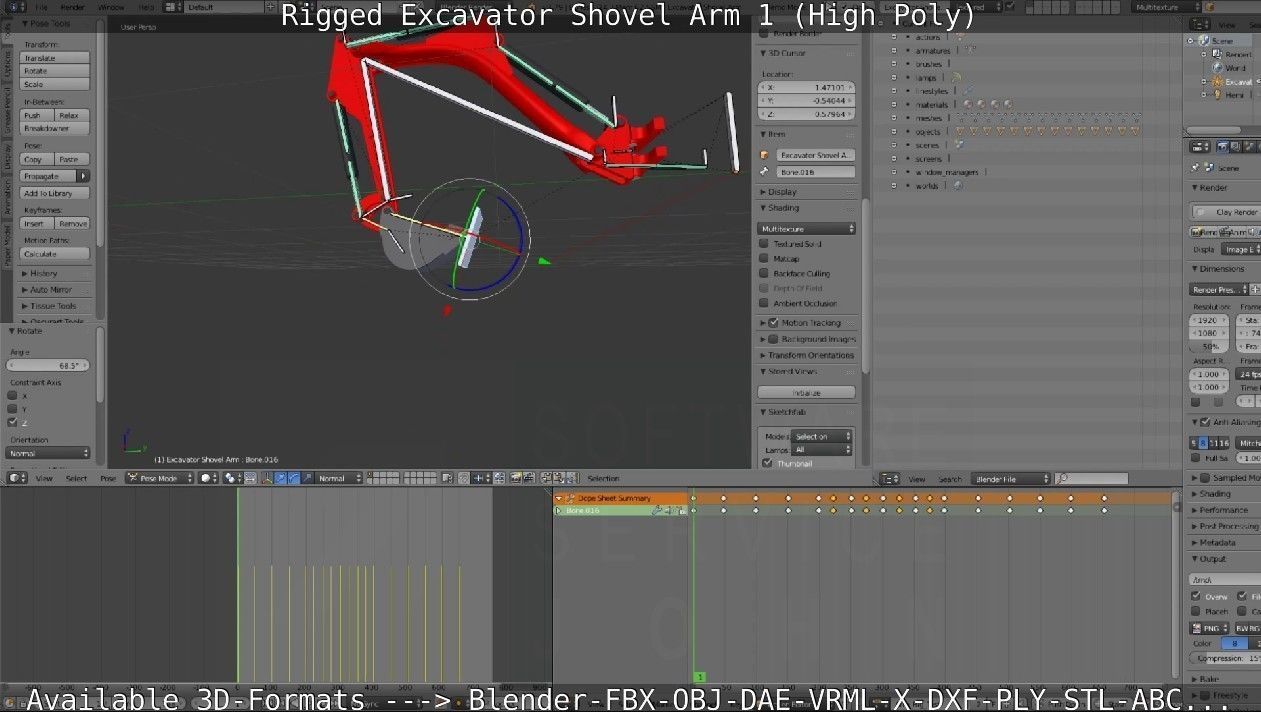Click the Hemi lamp item in outliner

click(x=1235, y=95)
